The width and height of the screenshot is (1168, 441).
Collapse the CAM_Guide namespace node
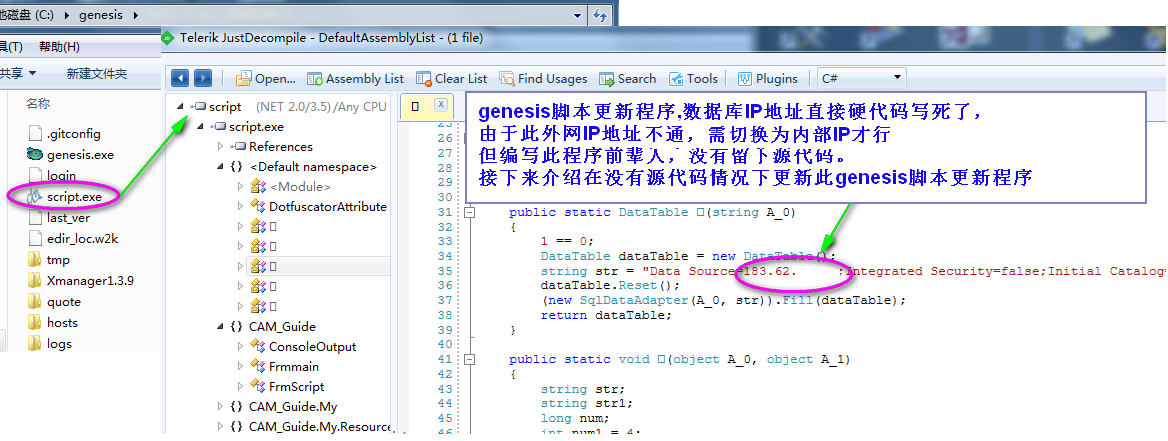click(220, 326)
